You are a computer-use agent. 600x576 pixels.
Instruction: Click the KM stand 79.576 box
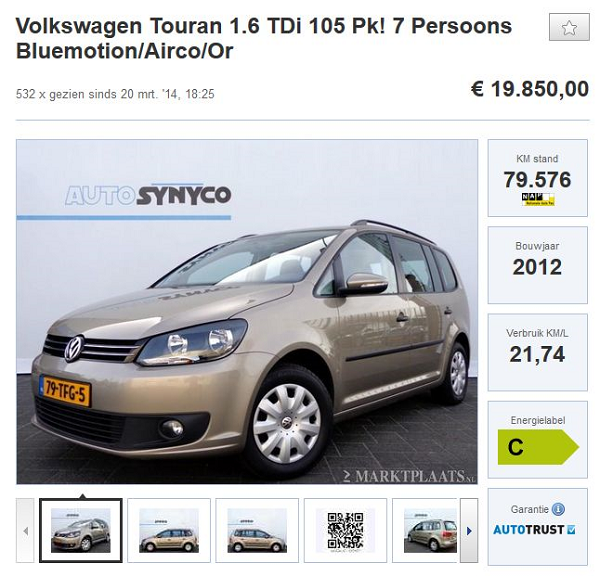tap(538, 178)
